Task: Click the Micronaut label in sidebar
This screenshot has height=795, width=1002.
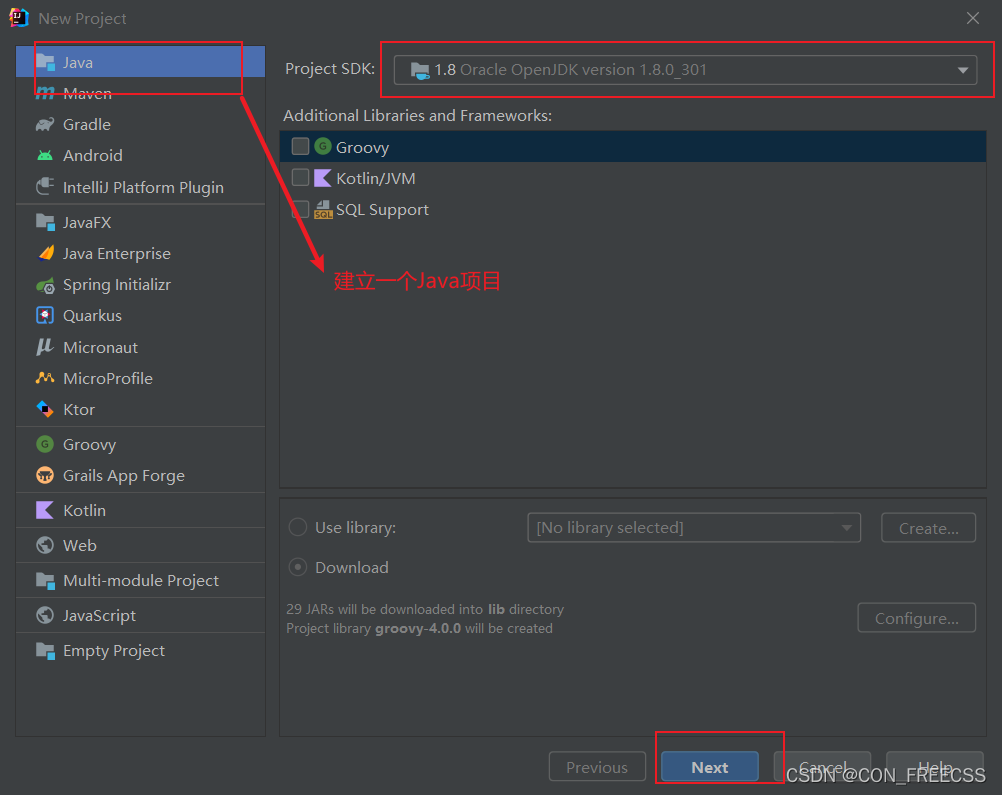Action: click(x=100, y=347)
